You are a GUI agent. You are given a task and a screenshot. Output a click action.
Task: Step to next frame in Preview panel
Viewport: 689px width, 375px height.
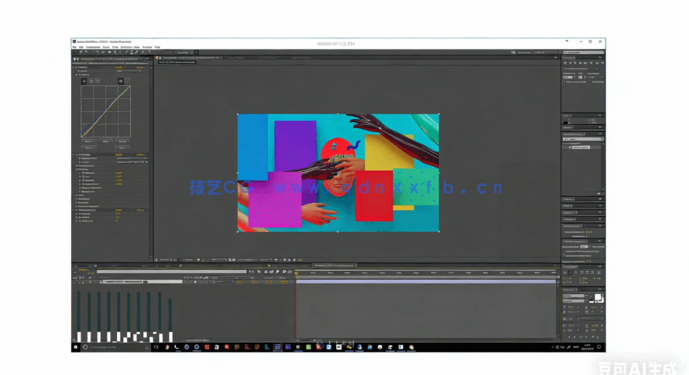click(x=580, y=63)
